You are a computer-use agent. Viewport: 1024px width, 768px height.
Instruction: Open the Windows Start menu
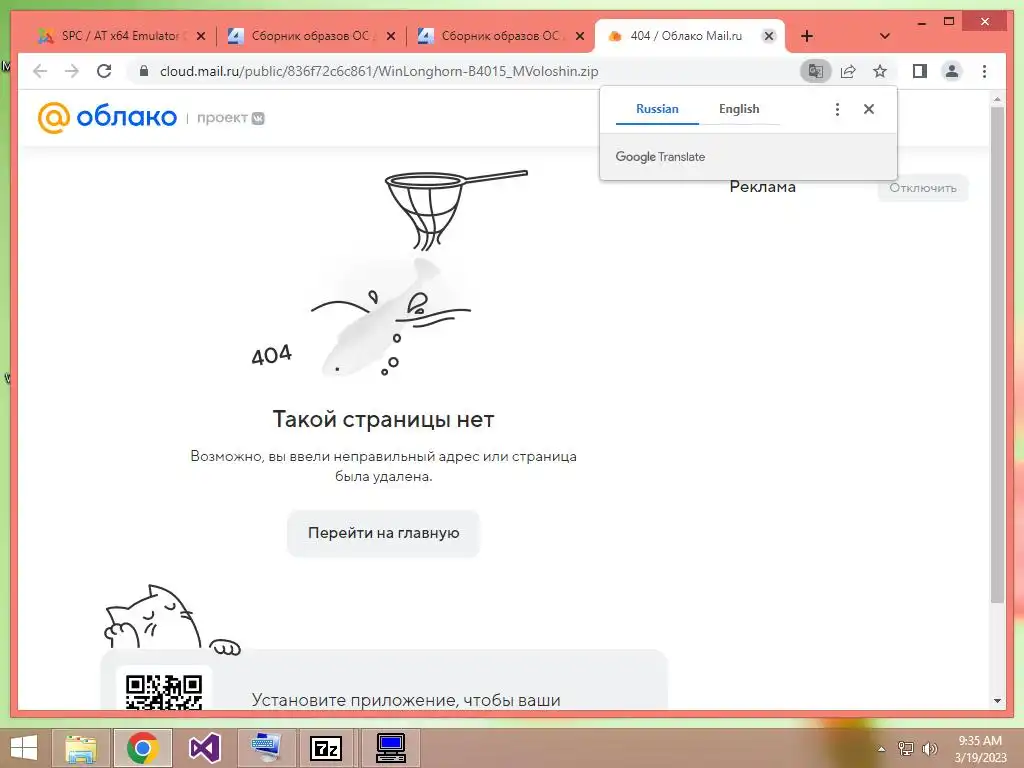pos(24,748)
